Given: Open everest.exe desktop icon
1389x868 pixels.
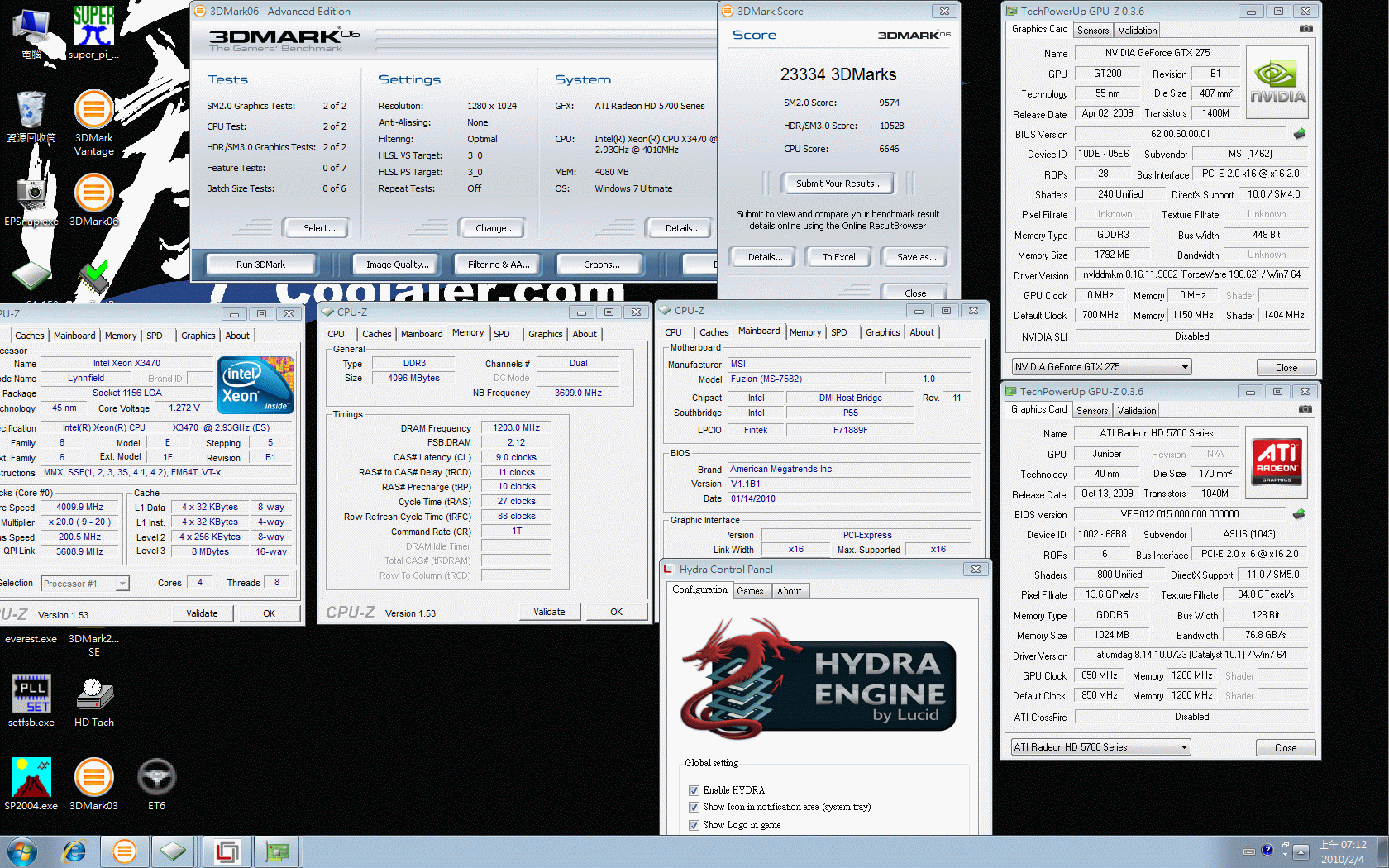Looking at the screenshot, I should (31, 638).
